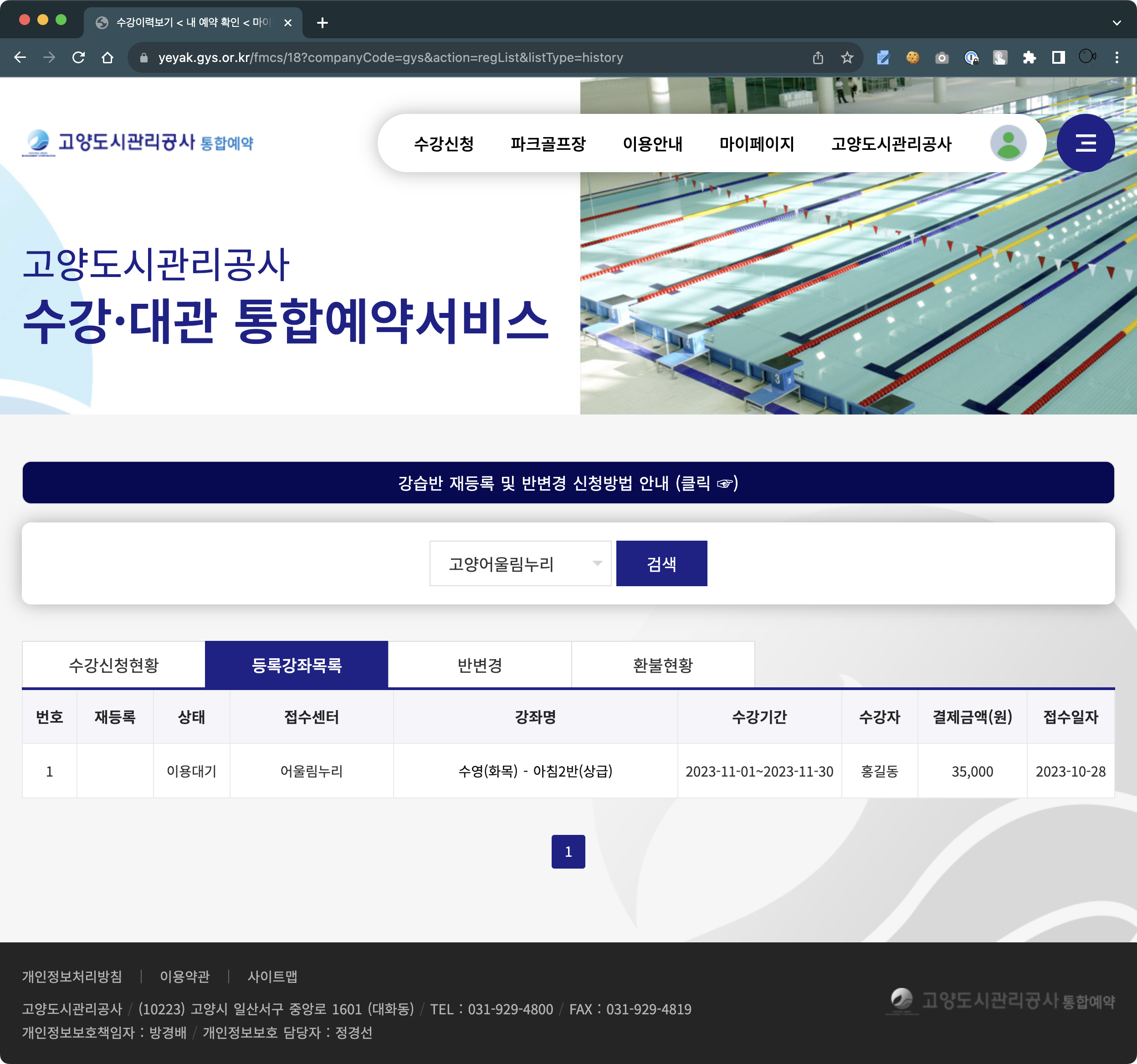Click the swimming pool banner image
Viewport: 1137px width, 1064px height.
click(858, 246)
